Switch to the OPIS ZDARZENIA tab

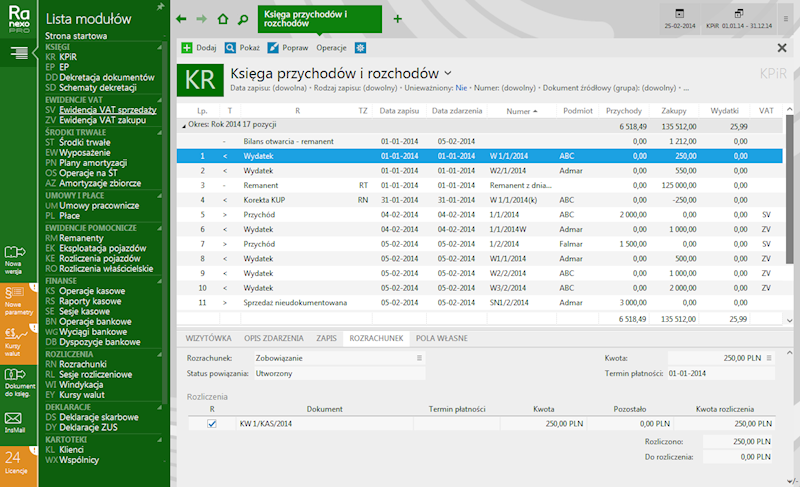[x=273, y=339]
